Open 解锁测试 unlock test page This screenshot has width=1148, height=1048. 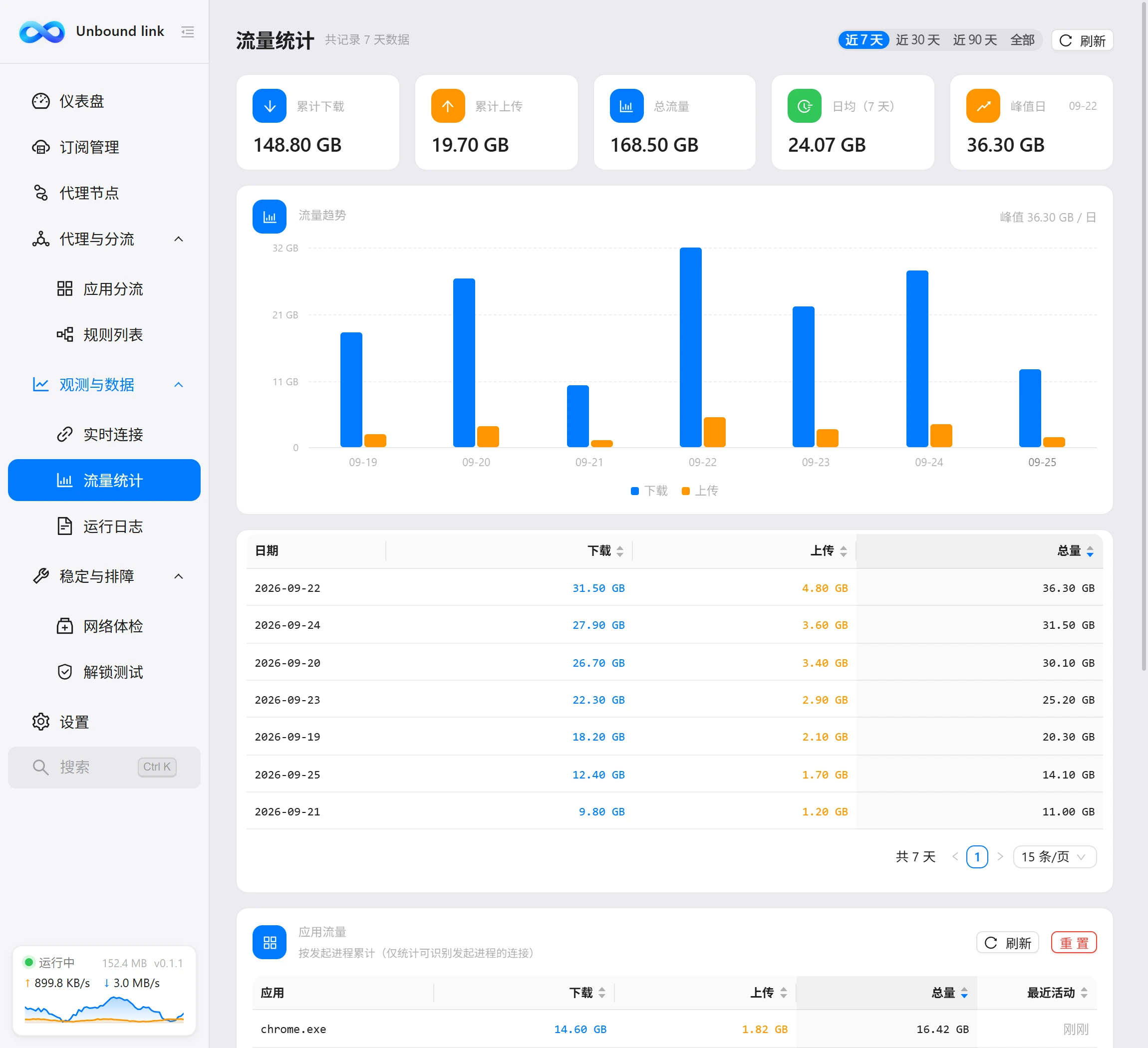104,672
